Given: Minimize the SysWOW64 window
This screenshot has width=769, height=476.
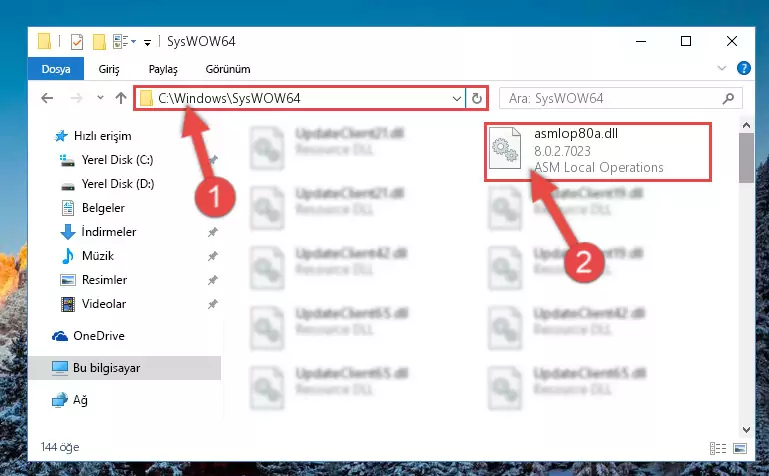Looking at the screenshot, I should [x=641, y=41].
